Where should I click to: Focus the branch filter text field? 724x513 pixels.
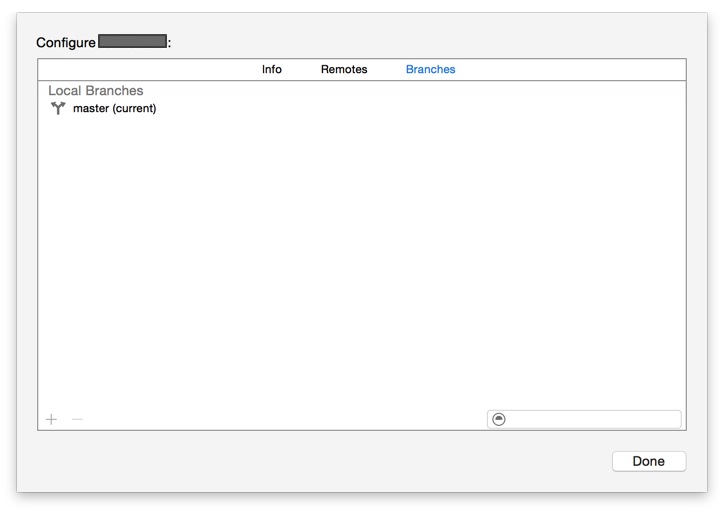pos(592,419)
